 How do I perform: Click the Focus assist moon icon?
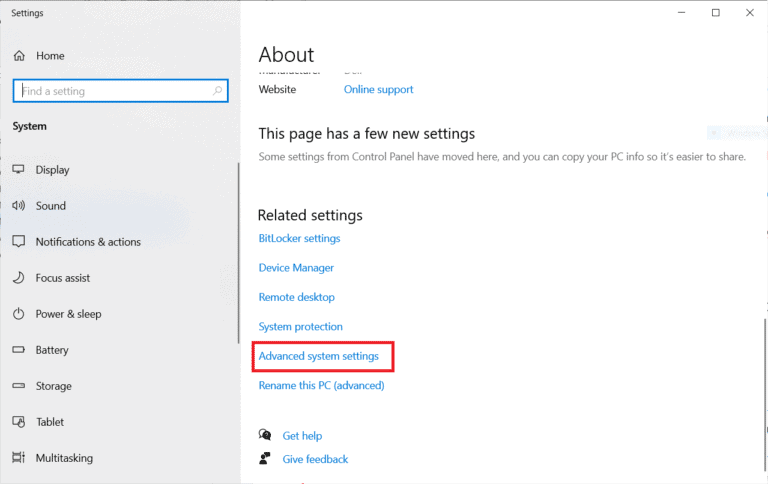(x=19, y=278)
